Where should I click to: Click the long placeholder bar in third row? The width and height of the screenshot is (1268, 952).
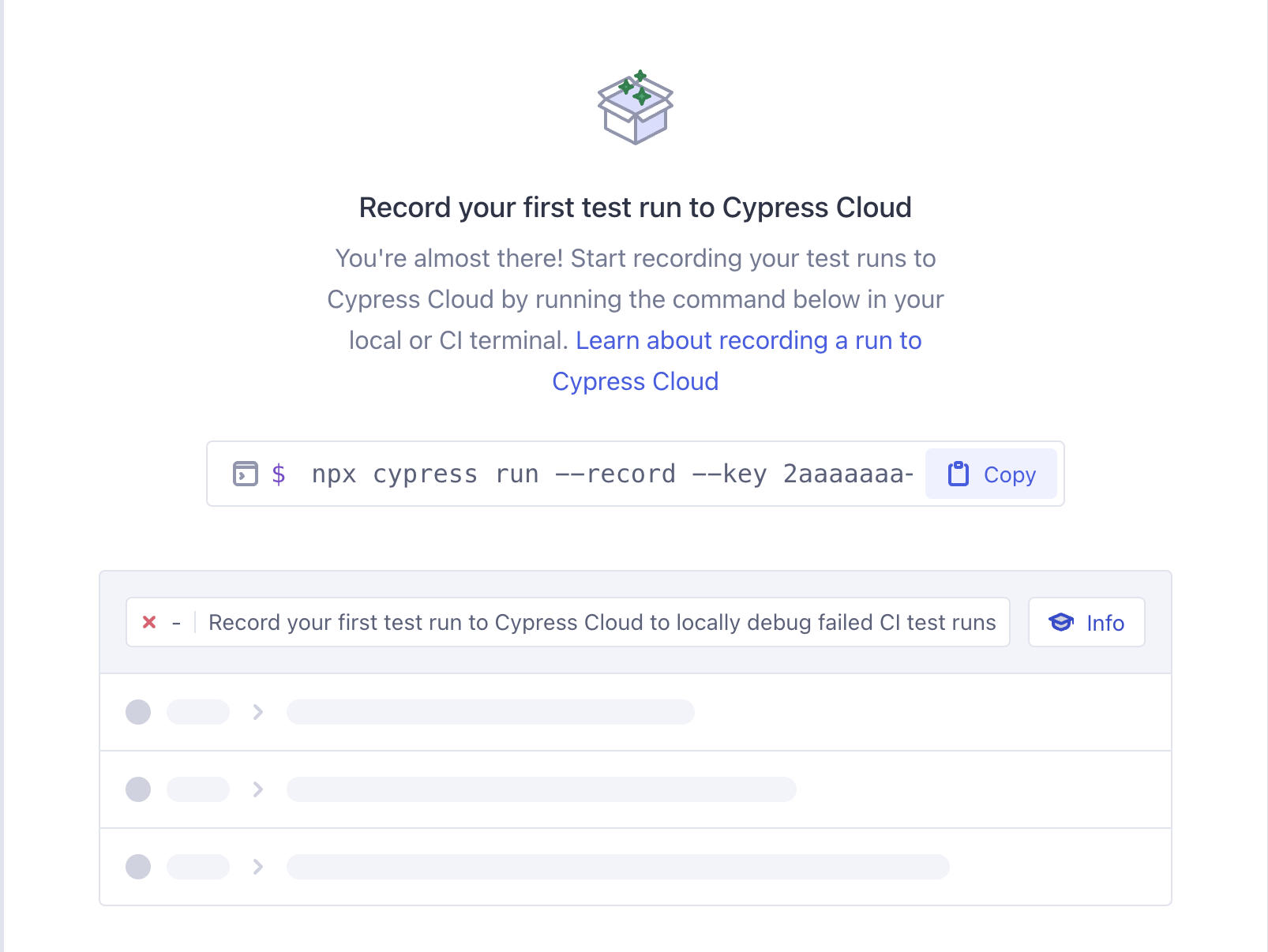point(618,867)
